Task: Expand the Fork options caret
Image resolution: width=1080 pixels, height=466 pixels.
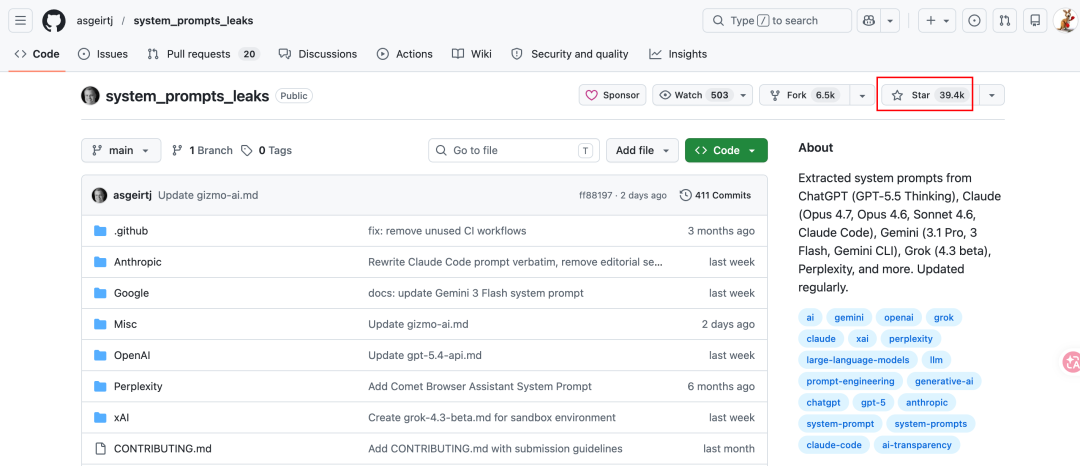Action: pyautogui.click(x=862, y=95)
